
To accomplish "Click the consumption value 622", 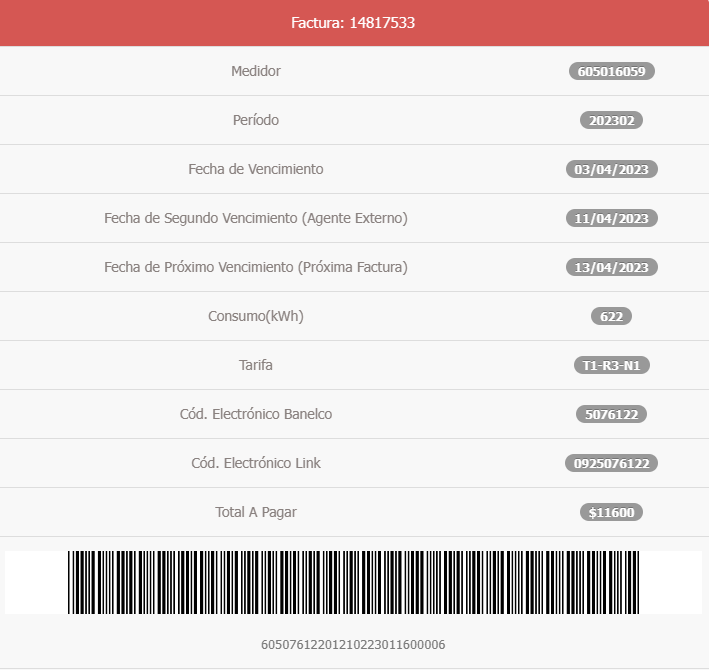I will [612, 316].
